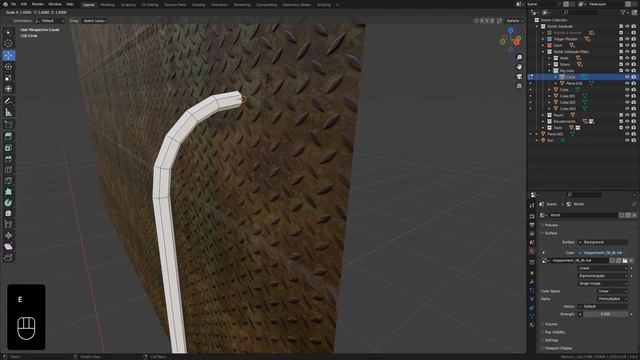The width and height of the screenshot is (640, 360).
Task: Toggle the camera view gizmo icon
Action: pyautogui.click(x=519, y=76)
